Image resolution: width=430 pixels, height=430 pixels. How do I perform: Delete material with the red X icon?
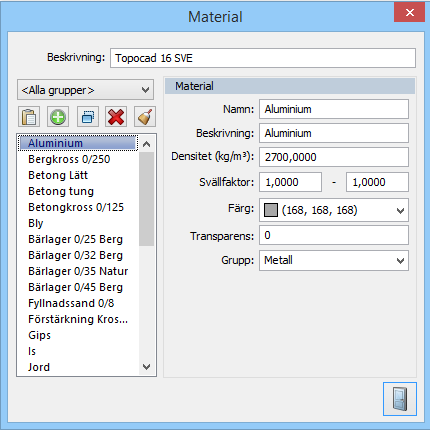pyautogui.click(x=116, y=117)
